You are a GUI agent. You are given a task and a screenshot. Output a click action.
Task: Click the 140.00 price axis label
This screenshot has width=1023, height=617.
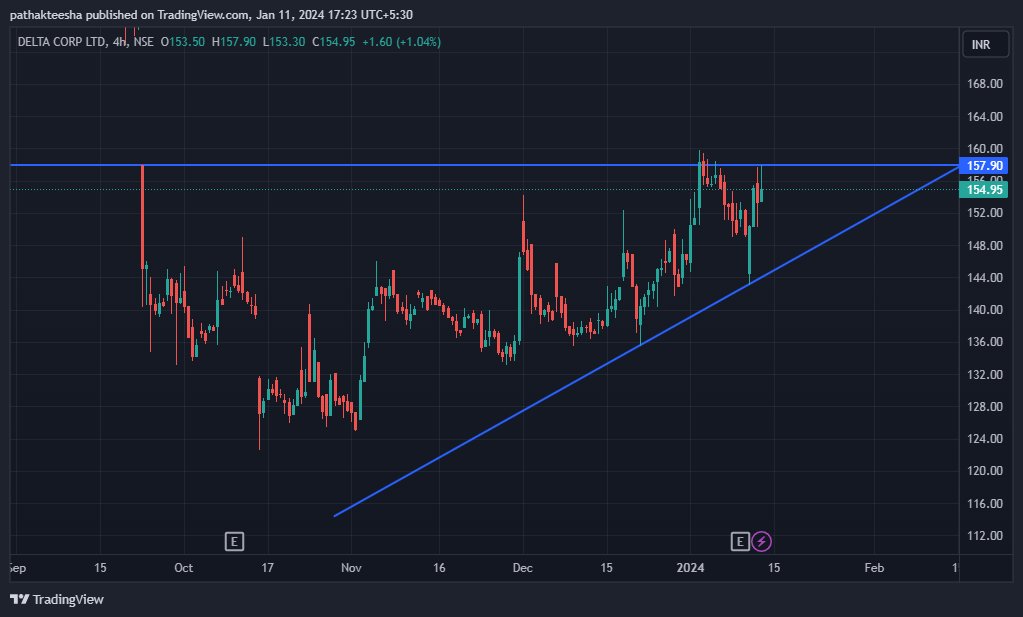(x=985, y=310)
